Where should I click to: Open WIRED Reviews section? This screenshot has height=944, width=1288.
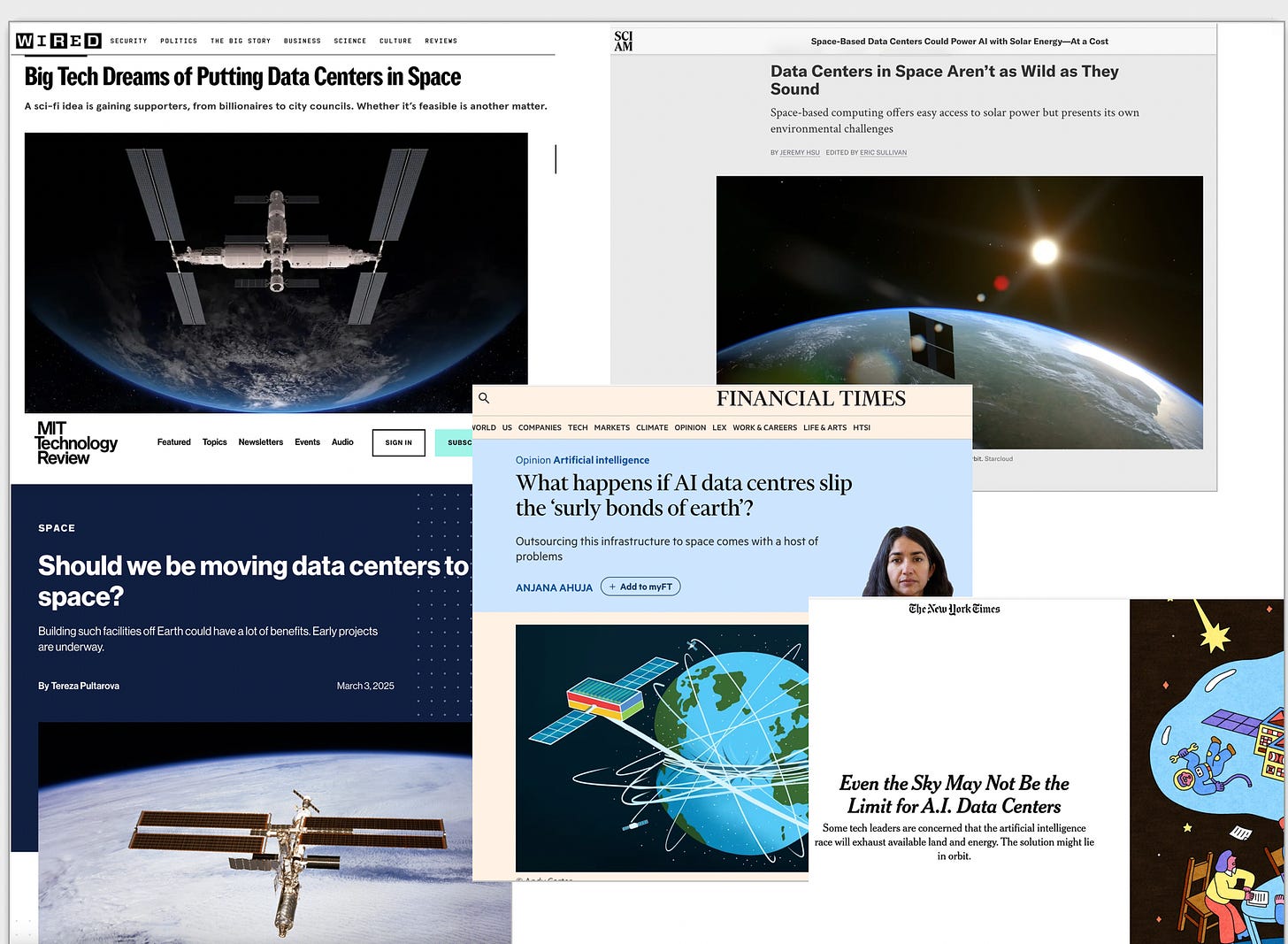(x=441, y=41)
